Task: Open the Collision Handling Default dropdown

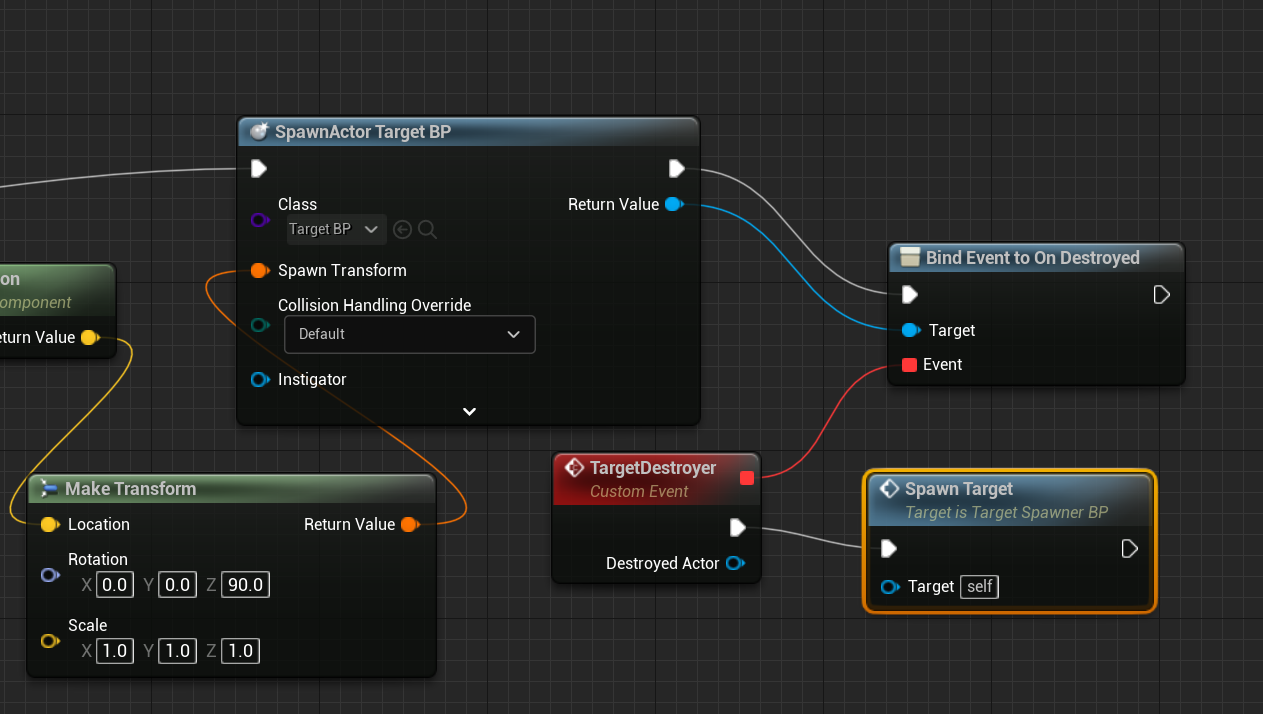Action: [x=410, y=334]
